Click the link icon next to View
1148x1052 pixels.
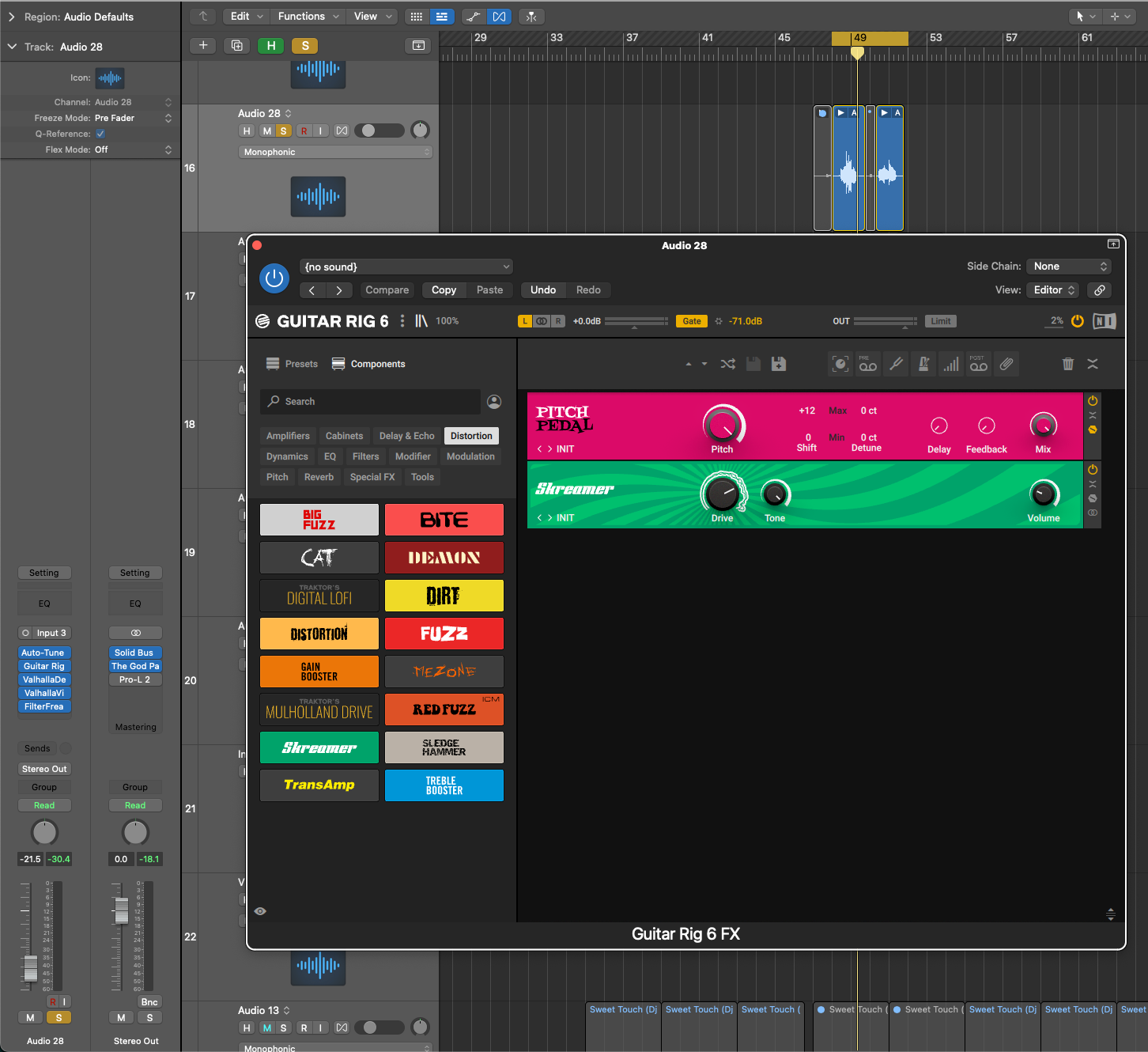[x=1100, y=290]
